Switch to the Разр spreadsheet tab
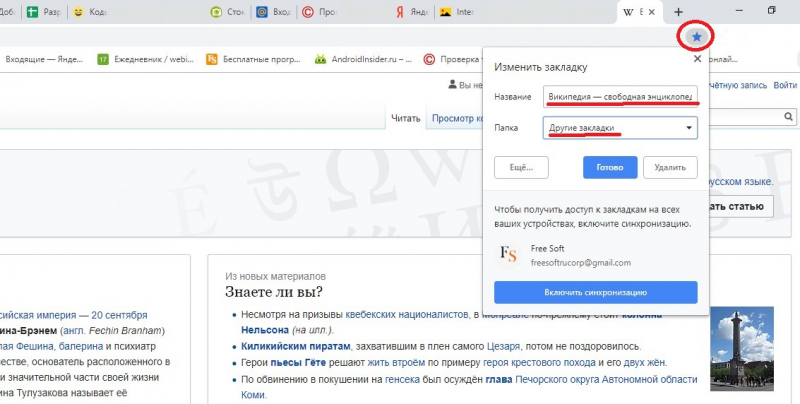 44,12
